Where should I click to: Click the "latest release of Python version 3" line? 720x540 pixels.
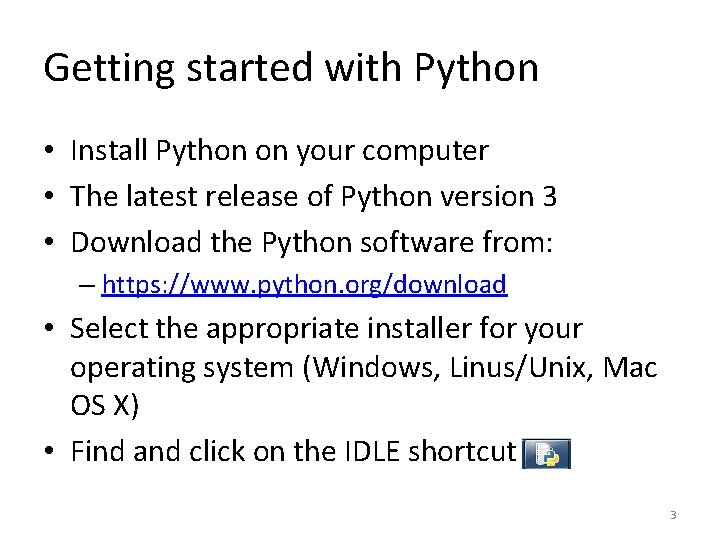point(314,196)
